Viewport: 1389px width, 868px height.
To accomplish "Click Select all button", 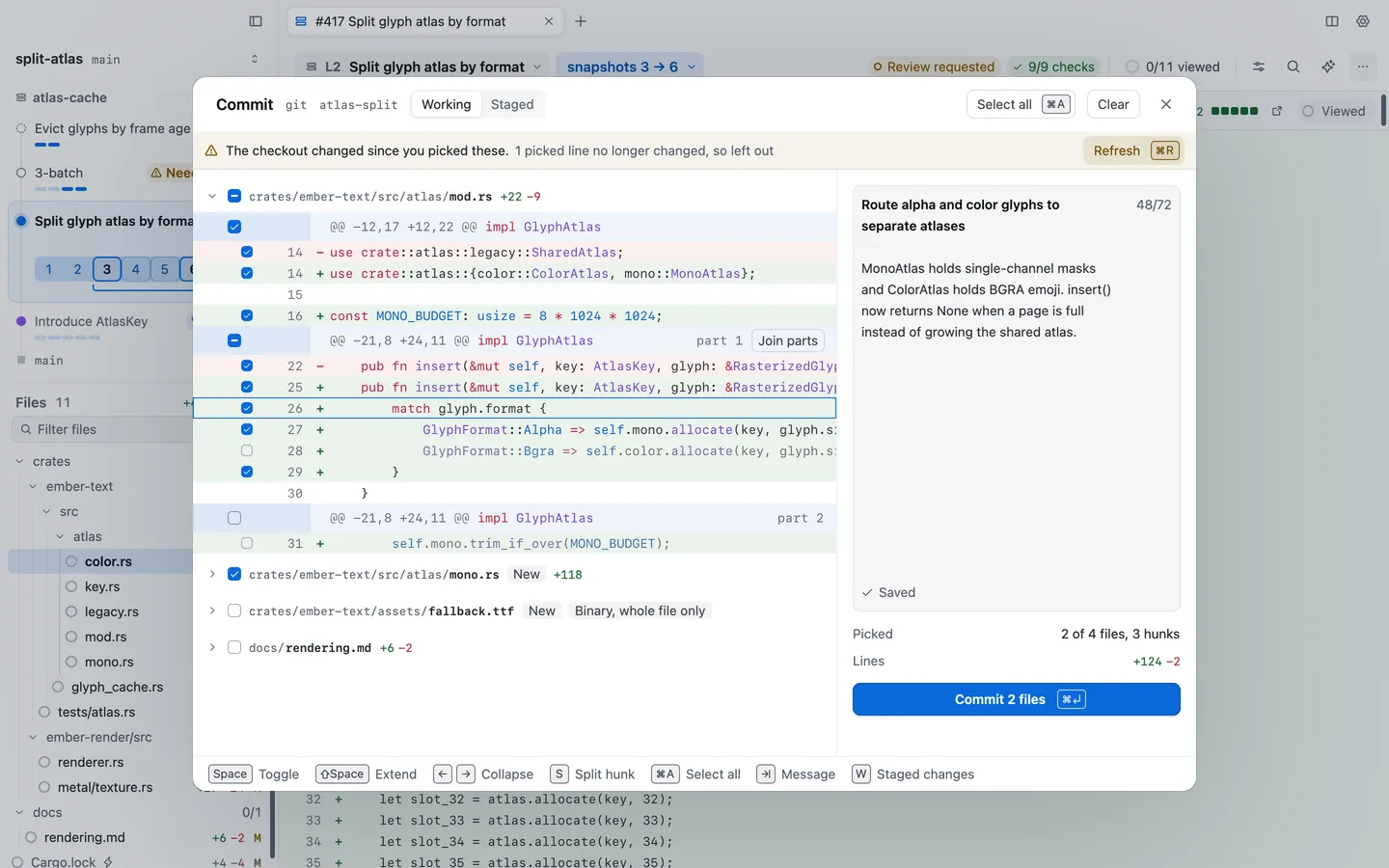I will [x=1021, y=104].
